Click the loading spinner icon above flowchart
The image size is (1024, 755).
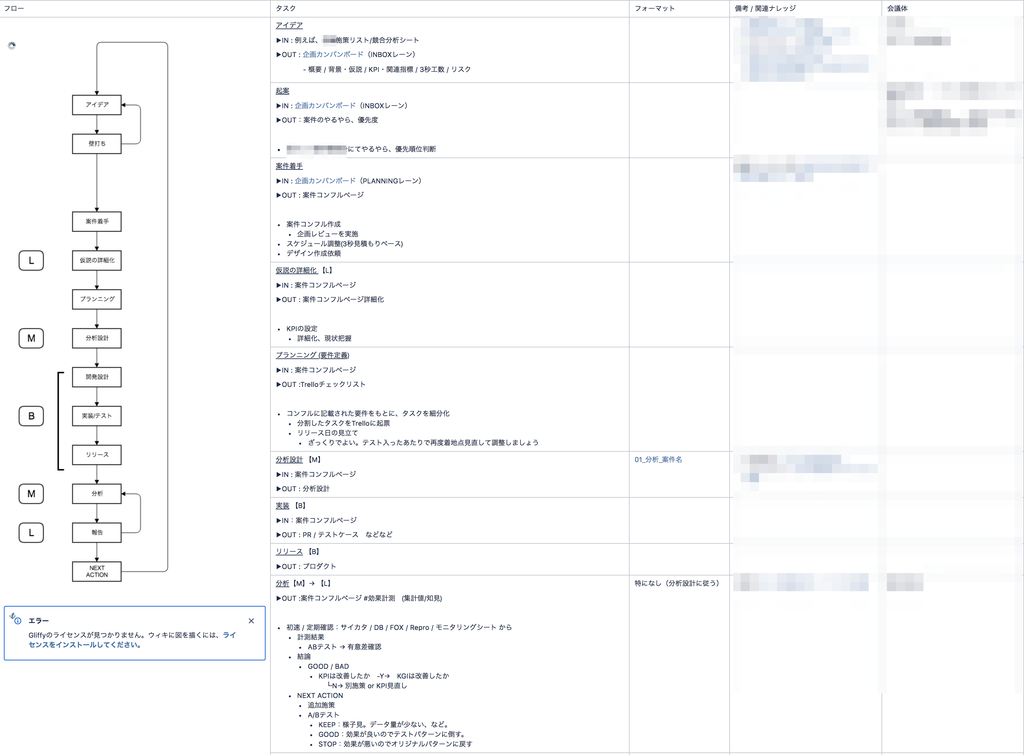(12, 45)
